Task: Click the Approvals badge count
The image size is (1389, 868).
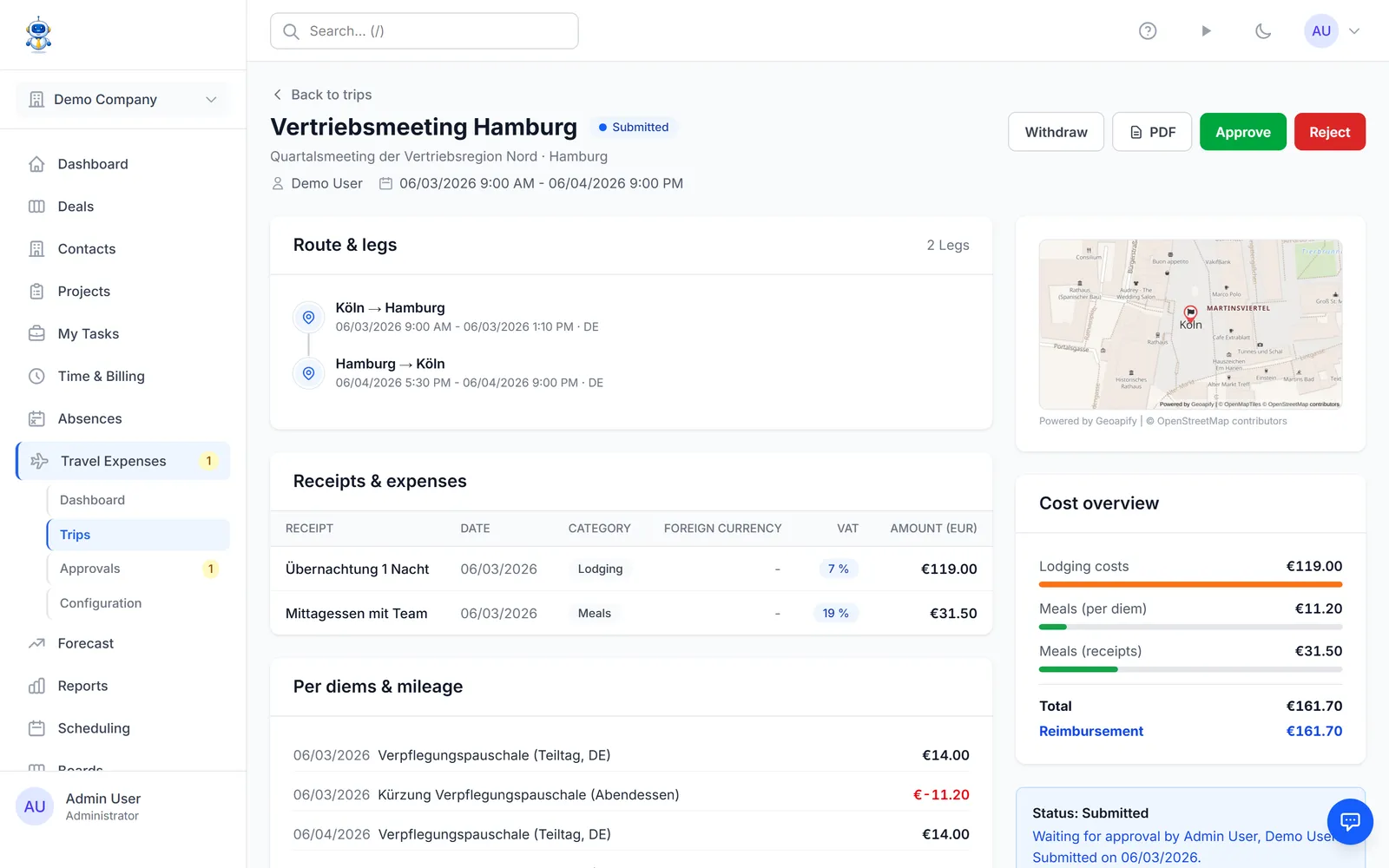Action: tap(210, 569)
